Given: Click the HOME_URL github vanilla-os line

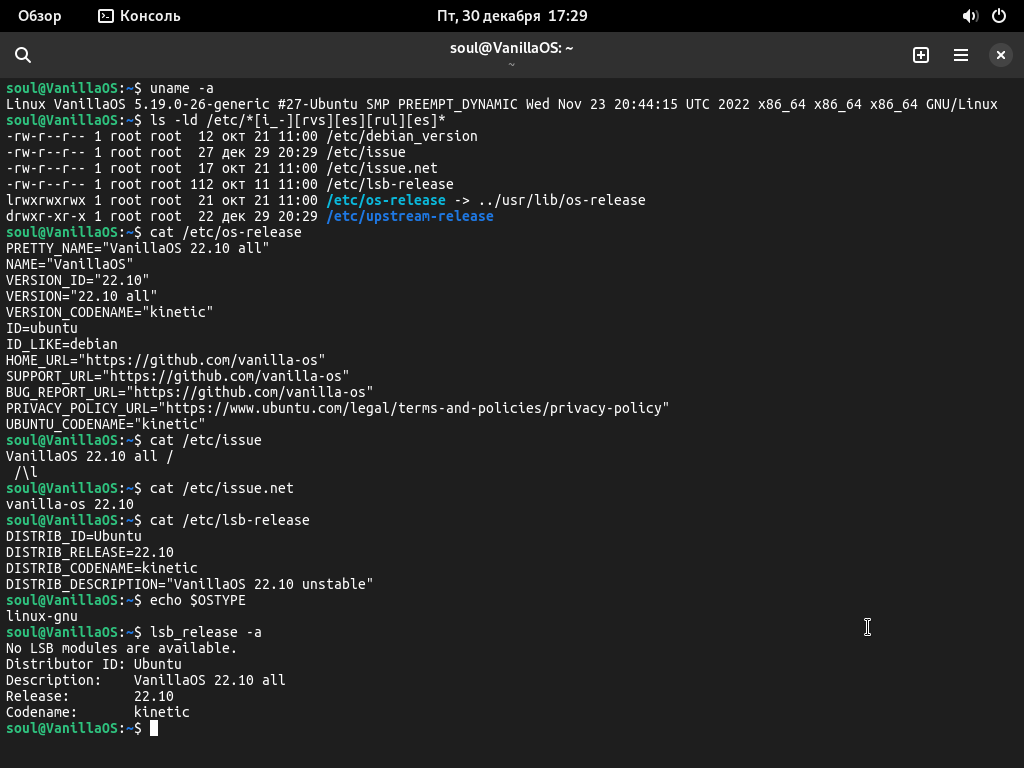Looking at the screenshot, I should 165,360.
